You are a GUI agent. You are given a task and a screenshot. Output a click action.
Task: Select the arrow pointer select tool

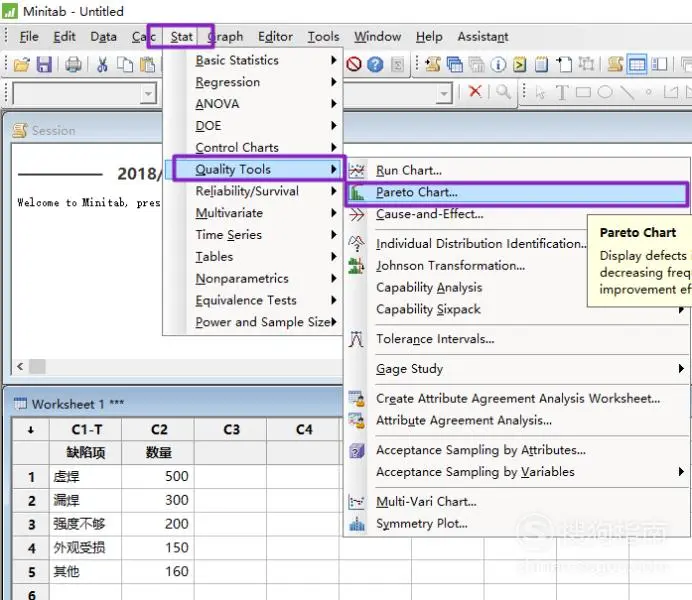click(x=540, y=92)
